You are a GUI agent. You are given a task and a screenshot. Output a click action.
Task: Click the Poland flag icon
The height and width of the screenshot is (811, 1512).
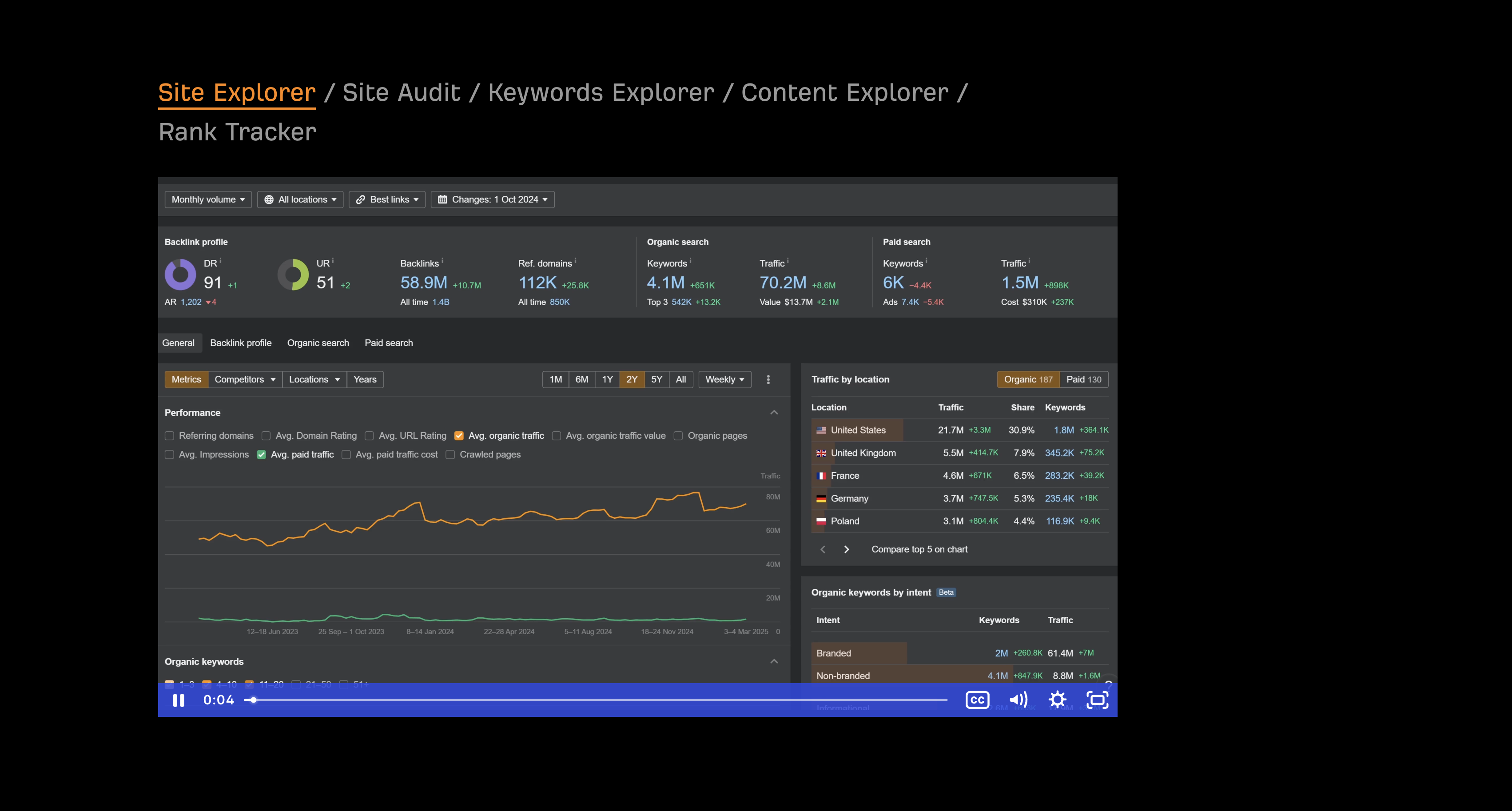click(821, 521)
